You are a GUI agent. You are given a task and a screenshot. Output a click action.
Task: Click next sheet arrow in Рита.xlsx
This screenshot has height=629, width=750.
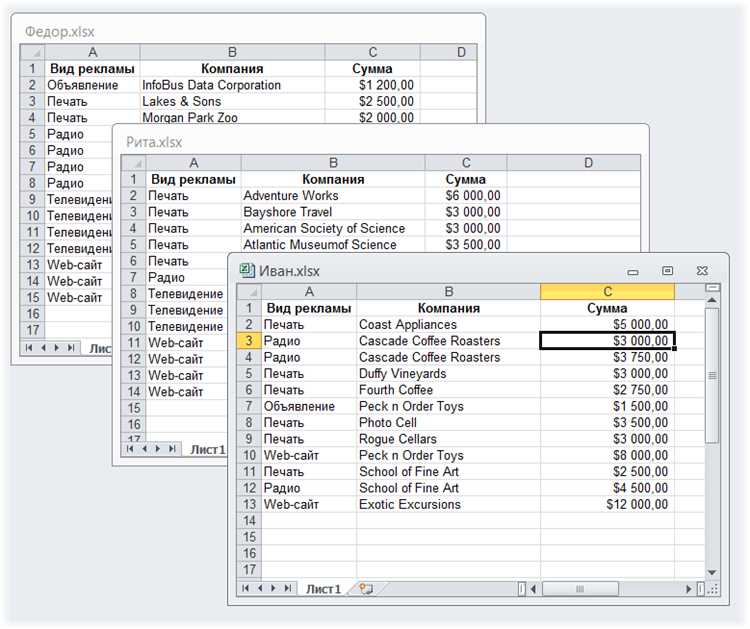pyautogui.click(x=158, y=449)
